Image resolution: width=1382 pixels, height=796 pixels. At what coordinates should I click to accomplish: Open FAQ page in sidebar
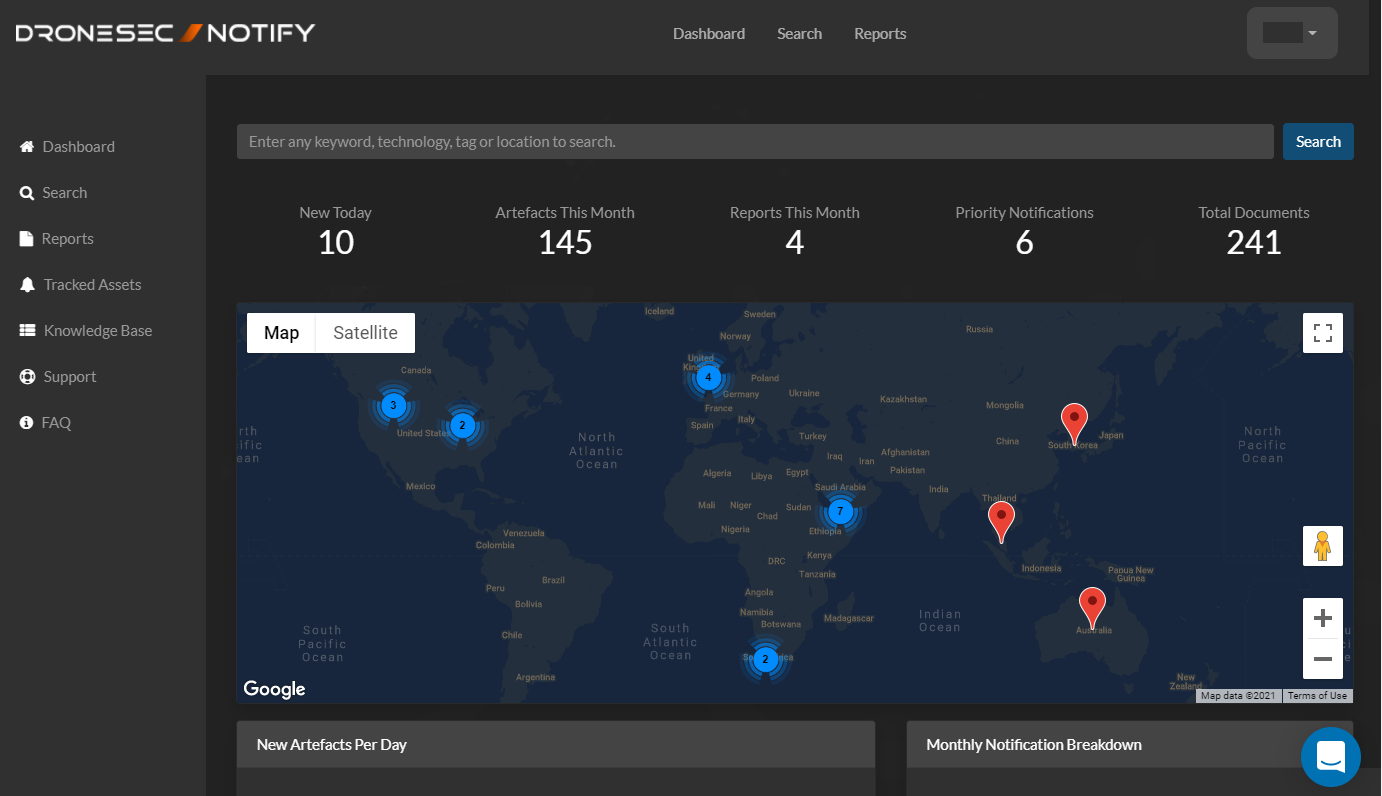pyautogui.click(x=56, y=423)
